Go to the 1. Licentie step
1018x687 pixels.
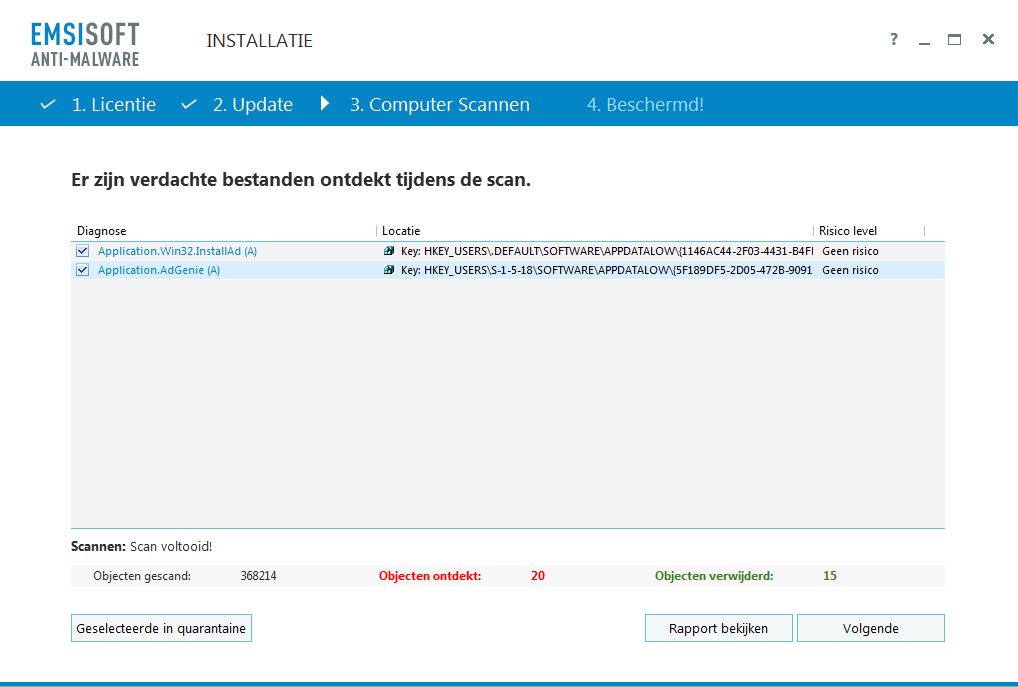tap(113, 105)
